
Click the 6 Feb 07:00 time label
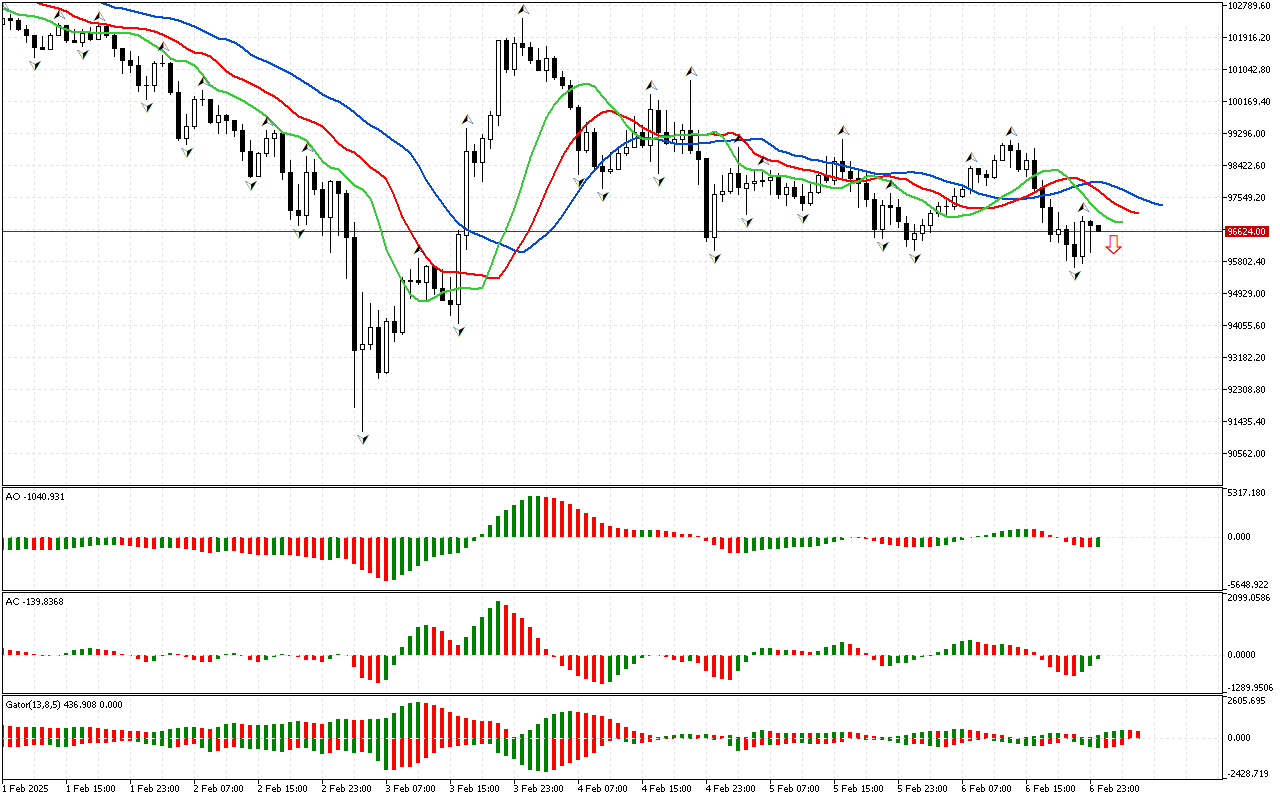point(985,788)
